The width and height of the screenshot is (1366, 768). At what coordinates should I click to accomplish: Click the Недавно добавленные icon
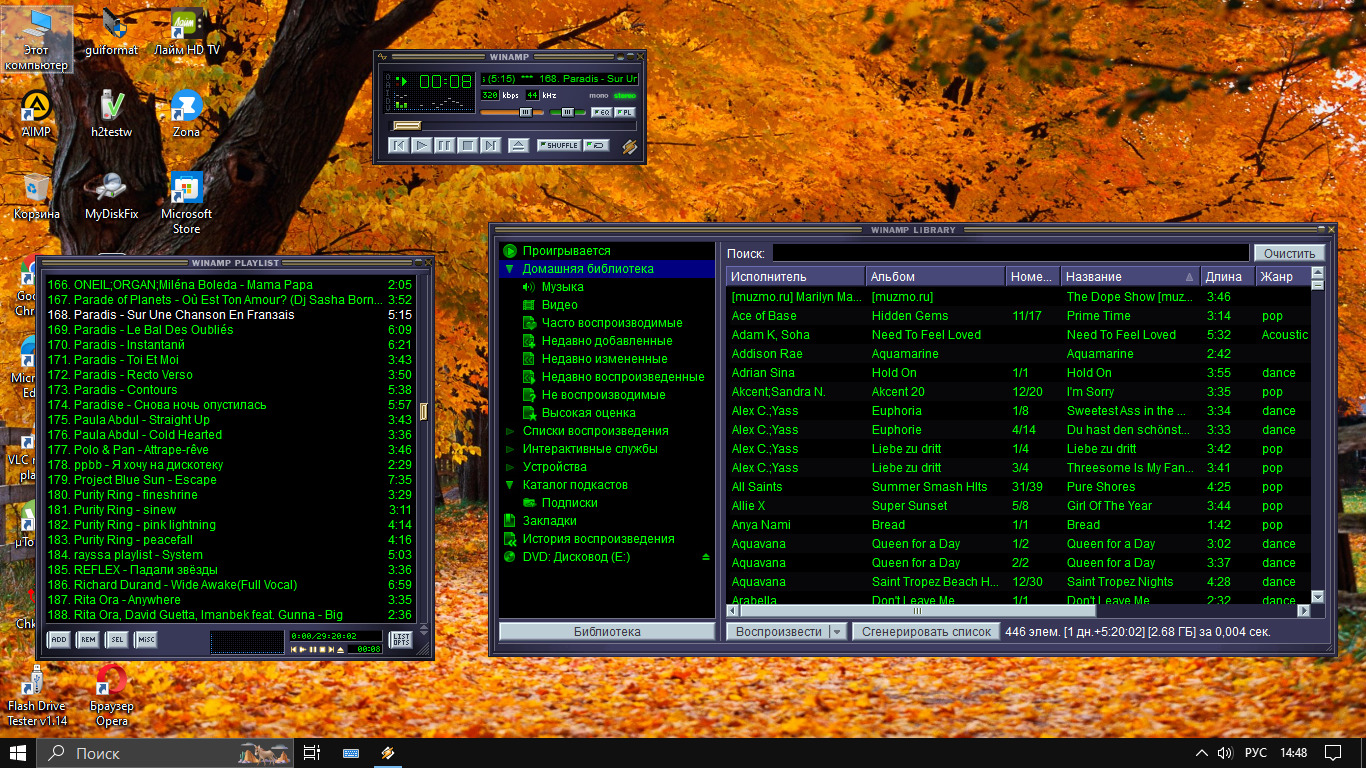[530, 341]
